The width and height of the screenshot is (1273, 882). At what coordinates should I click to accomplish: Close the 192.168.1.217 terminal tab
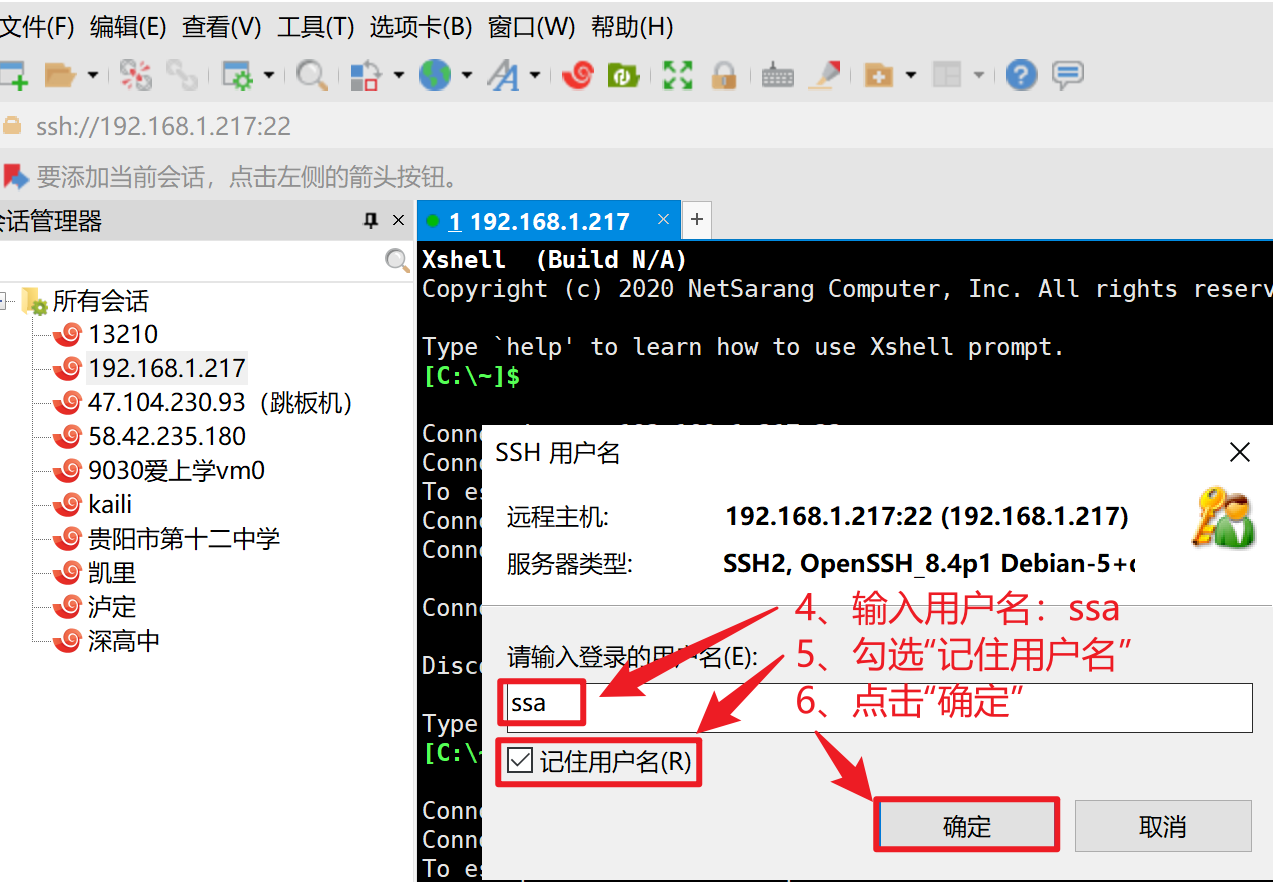coord(663,220)
